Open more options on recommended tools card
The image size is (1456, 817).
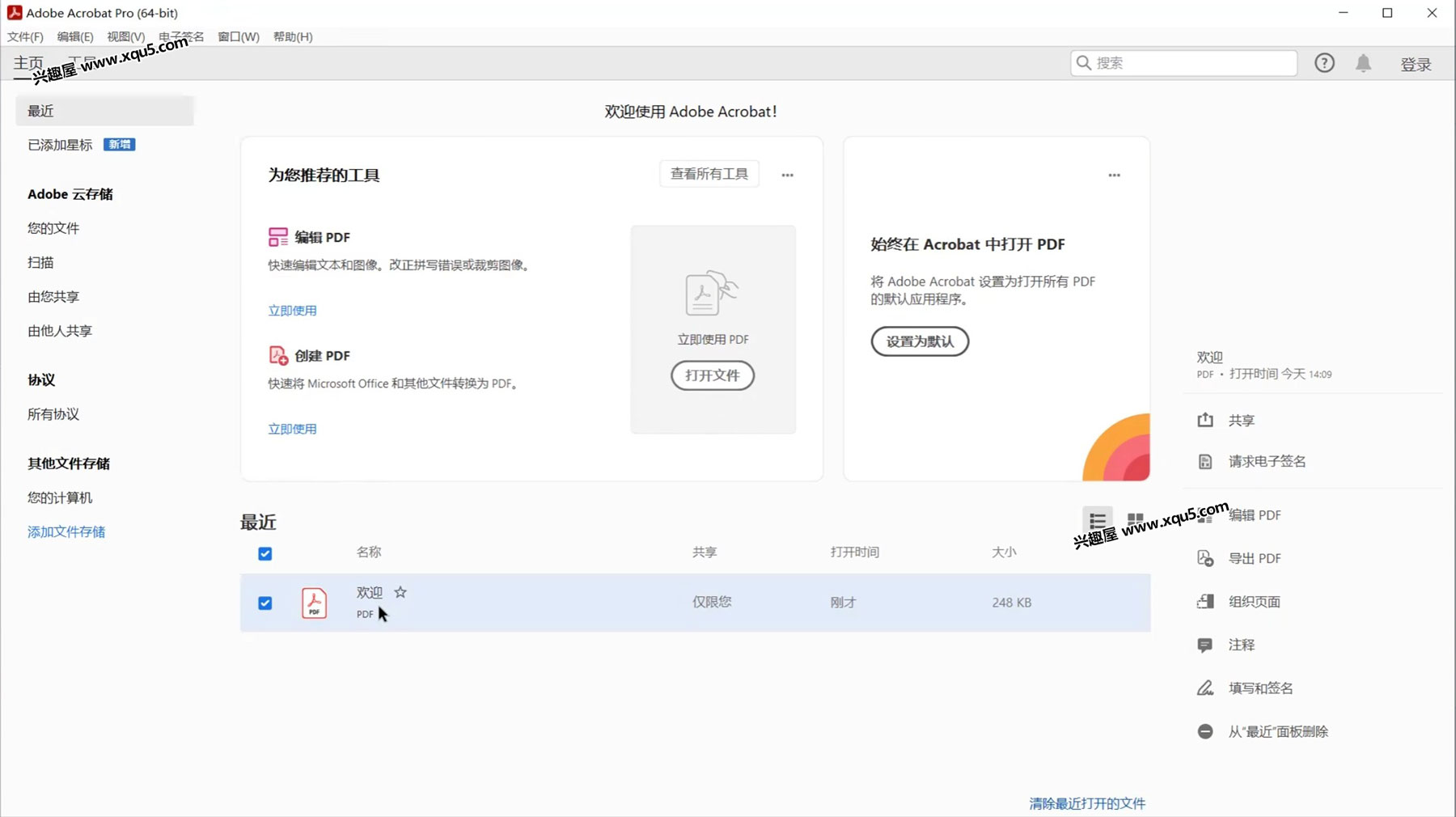(787, 175)
